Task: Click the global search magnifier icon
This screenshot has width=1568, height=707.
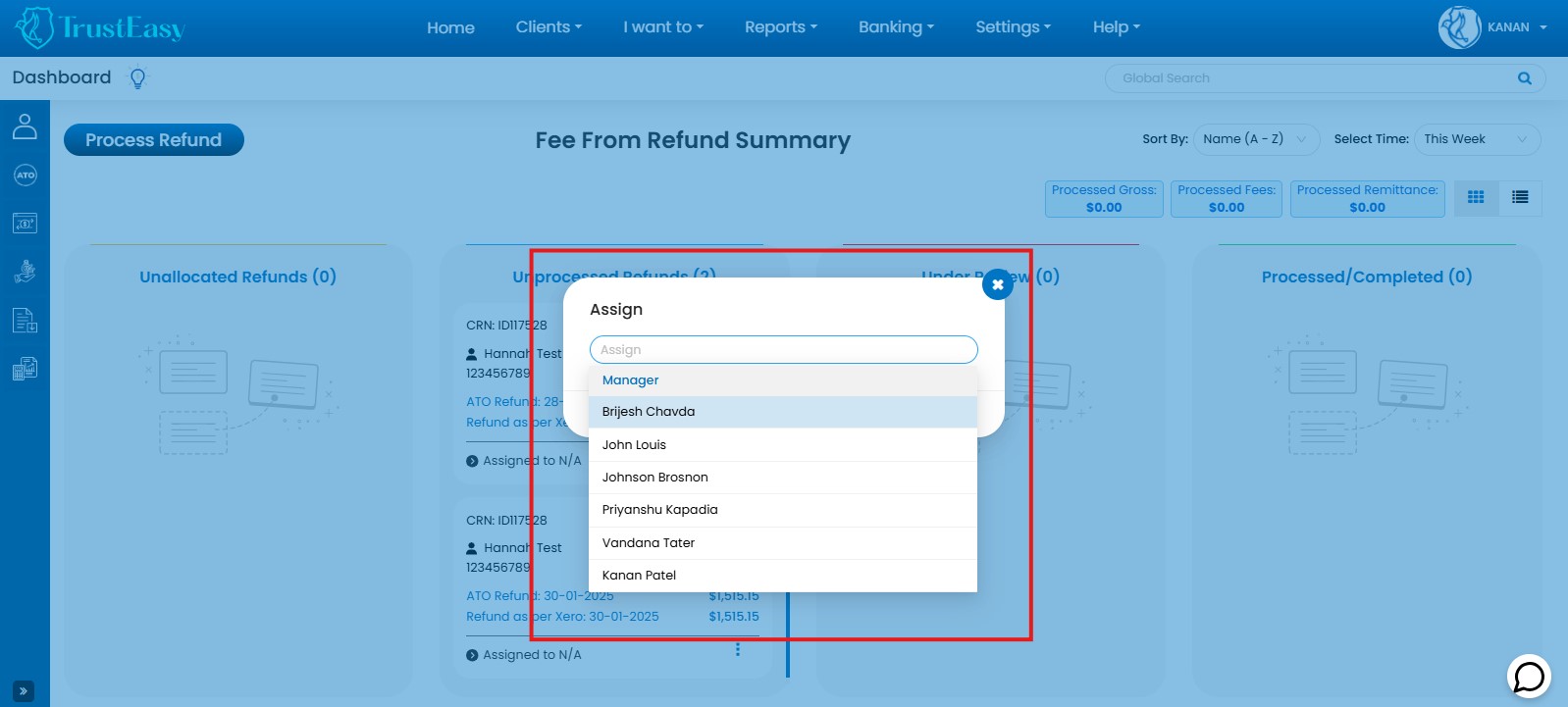Action: (x=1524, y=78)
